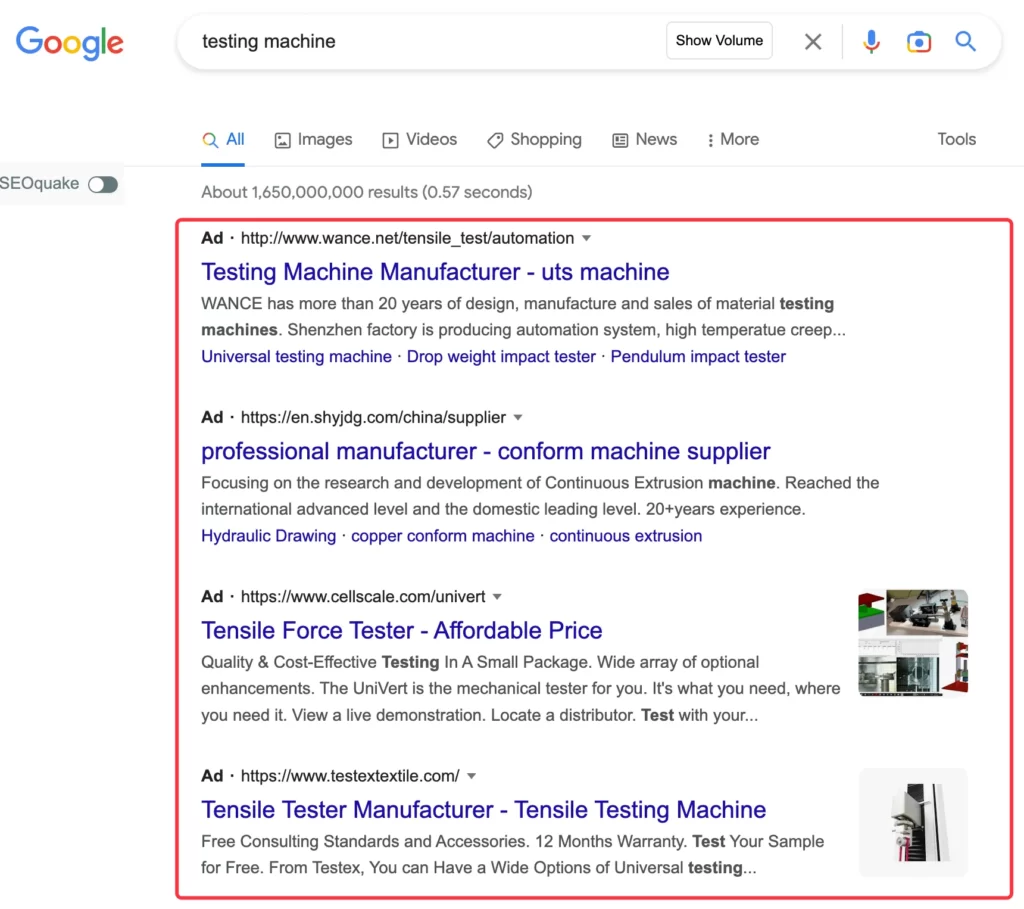The width and height of the screenshot is (1024, 909).
Task: Click the Show Volume button
Action: tap(719, 40)
